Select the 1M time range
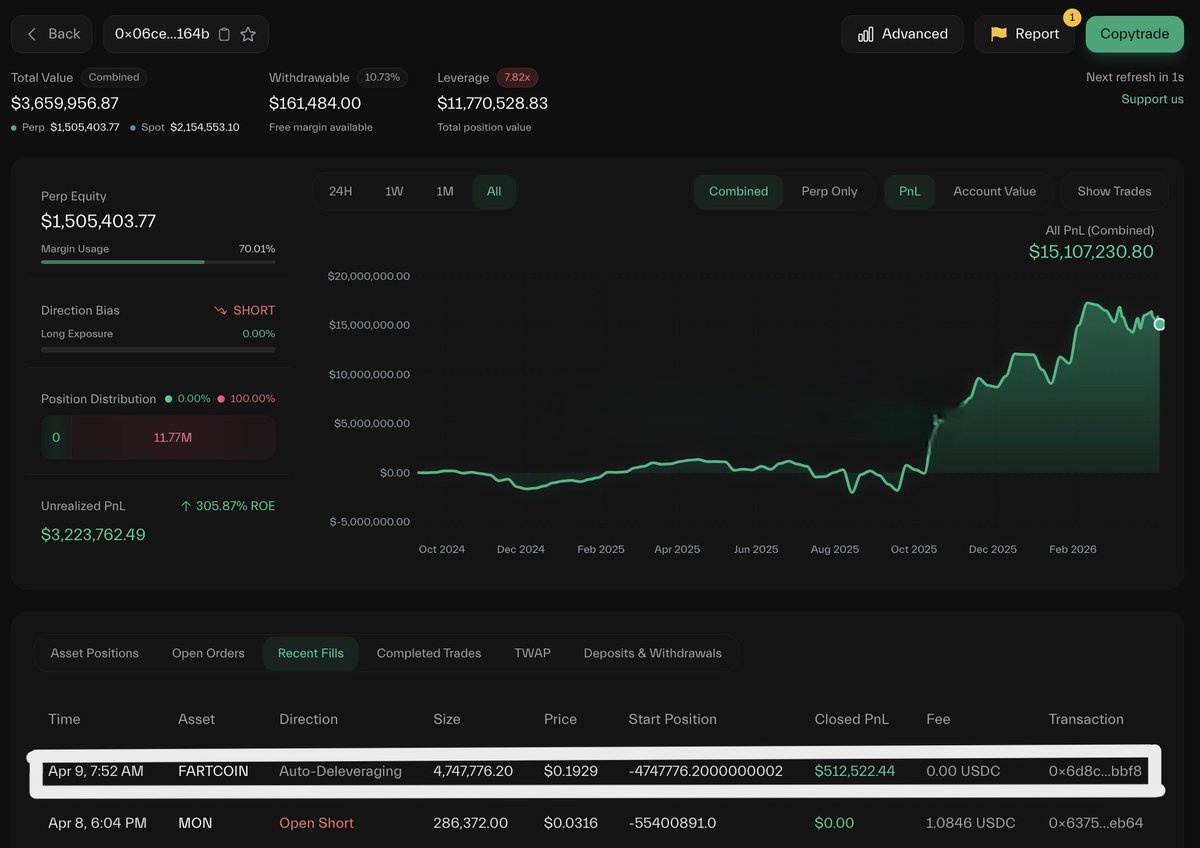This screenshot has width=1200, height=848. (x=445, y=191)
